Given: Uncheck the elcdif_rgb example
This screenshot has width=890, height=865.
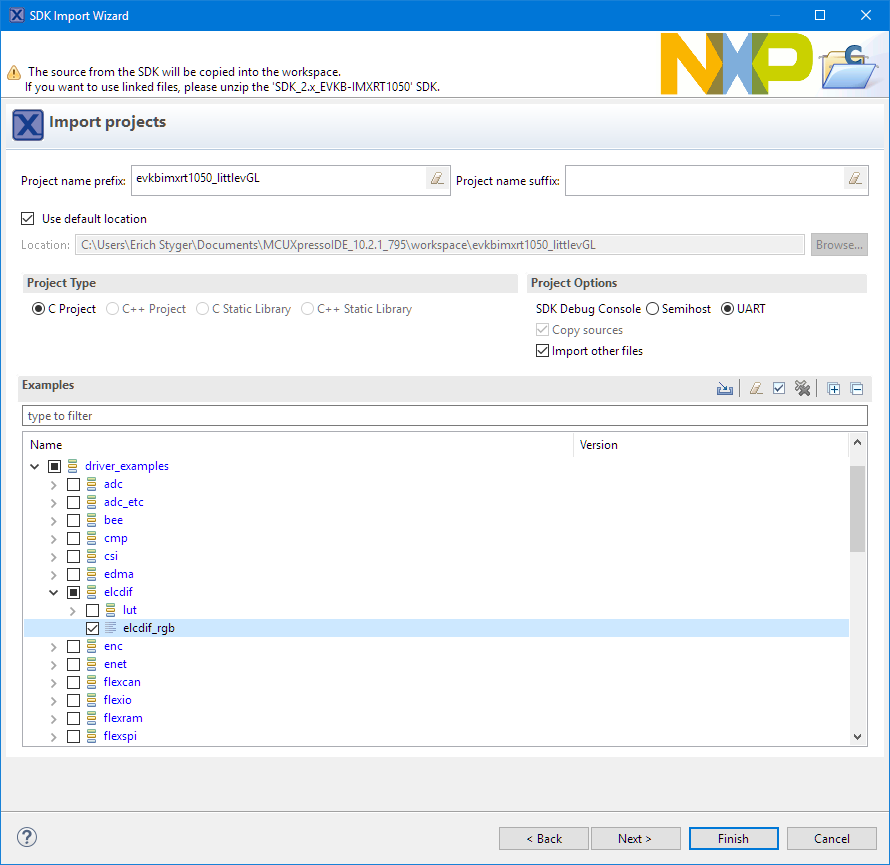Looking at the screenshot, I should 93,628.
